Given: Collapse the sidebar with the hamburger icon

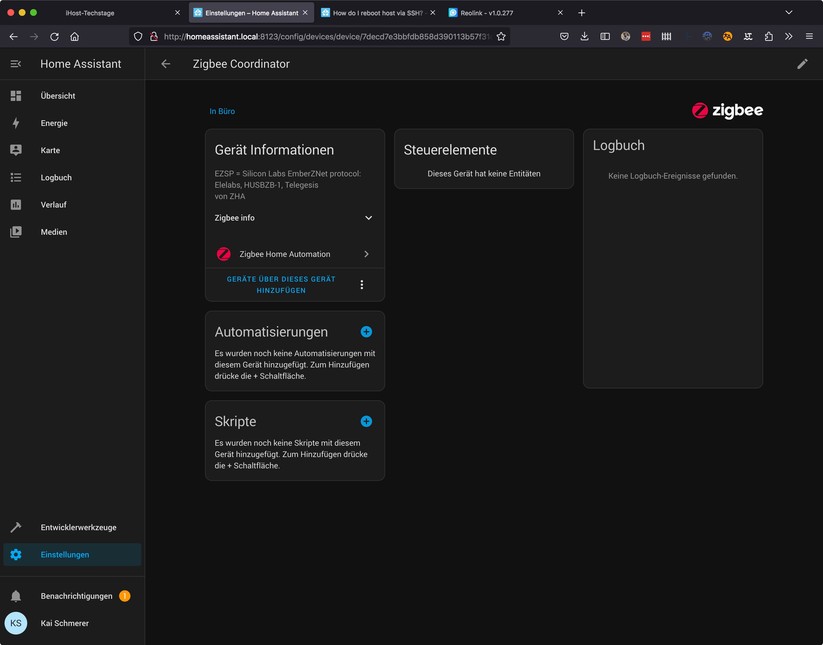Looking at the screenshot, I should click(15, 63).
